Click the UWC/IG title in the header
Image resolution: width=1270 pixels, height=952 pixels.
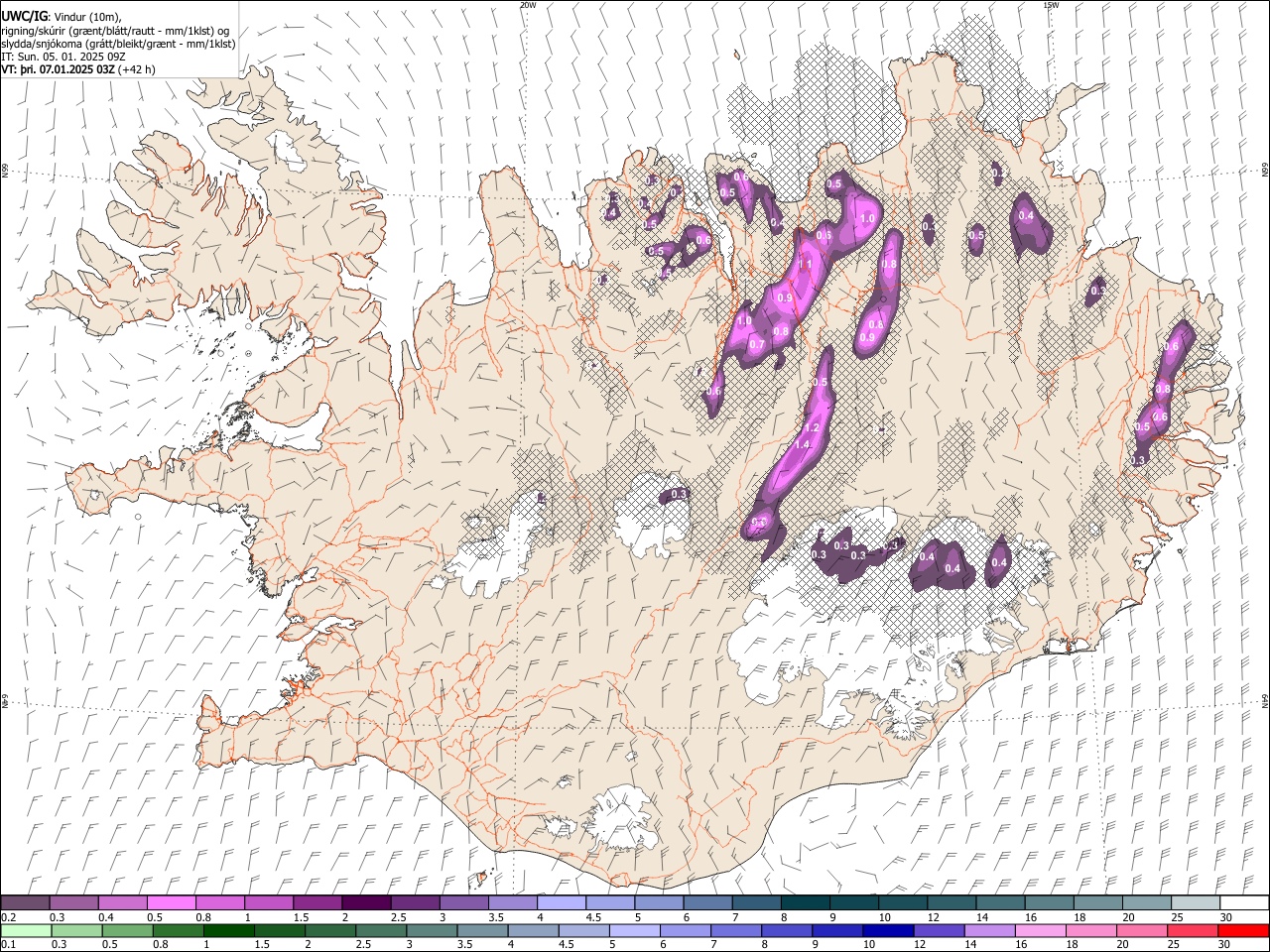pos(24,16)
